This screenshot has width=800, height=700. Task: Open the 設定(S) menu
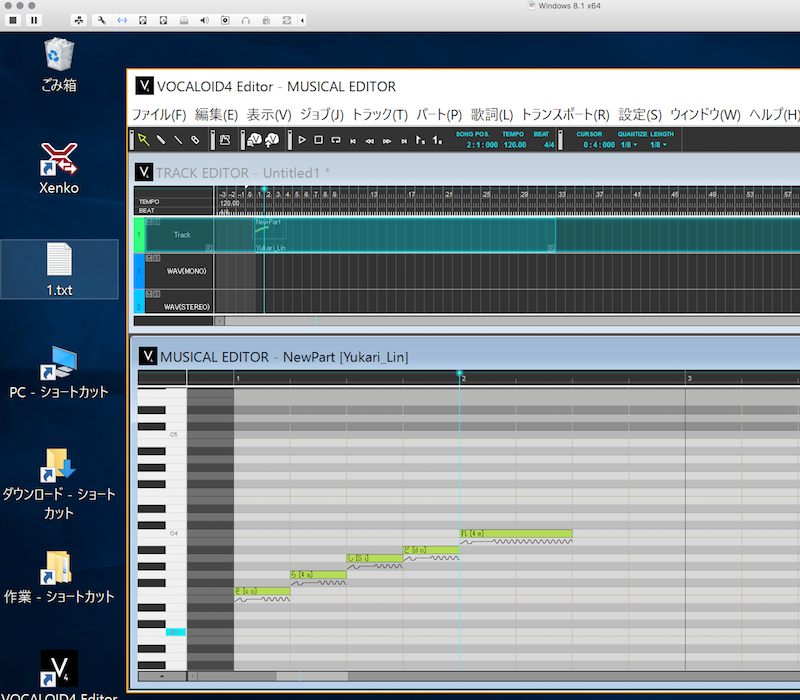640,114
